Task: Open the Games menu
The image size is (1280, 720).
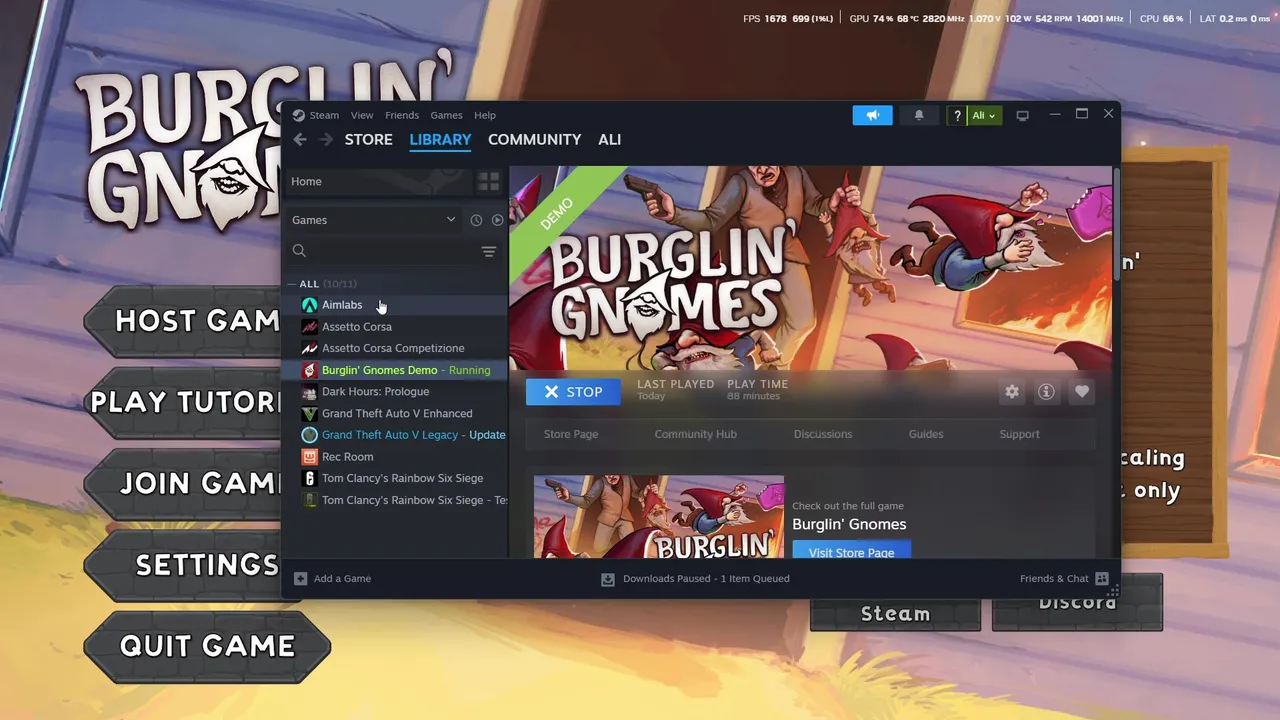Action: pos(446,115)
